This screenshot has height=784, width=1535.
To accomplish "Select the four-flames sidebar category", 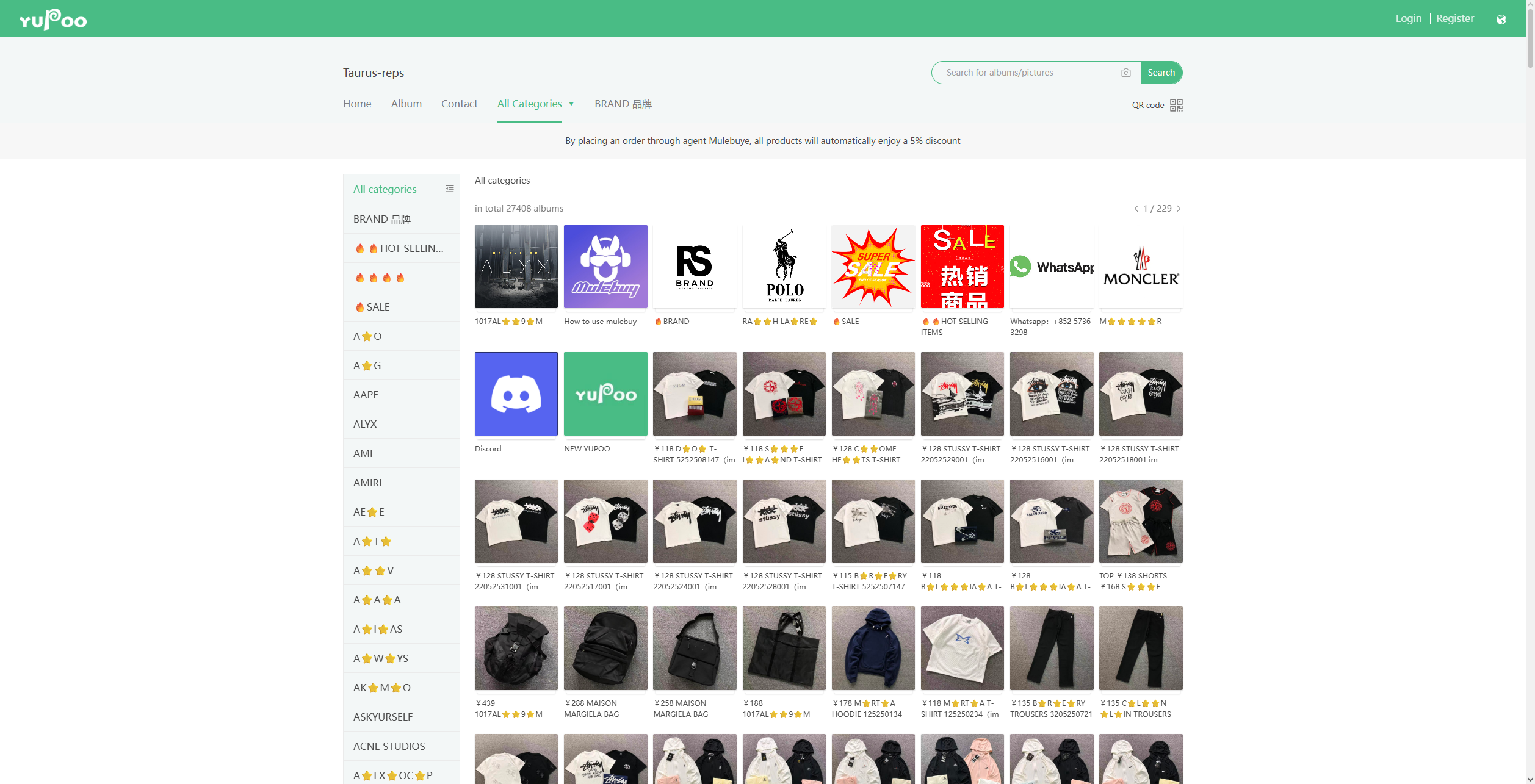I will click(x=402, y=278).
